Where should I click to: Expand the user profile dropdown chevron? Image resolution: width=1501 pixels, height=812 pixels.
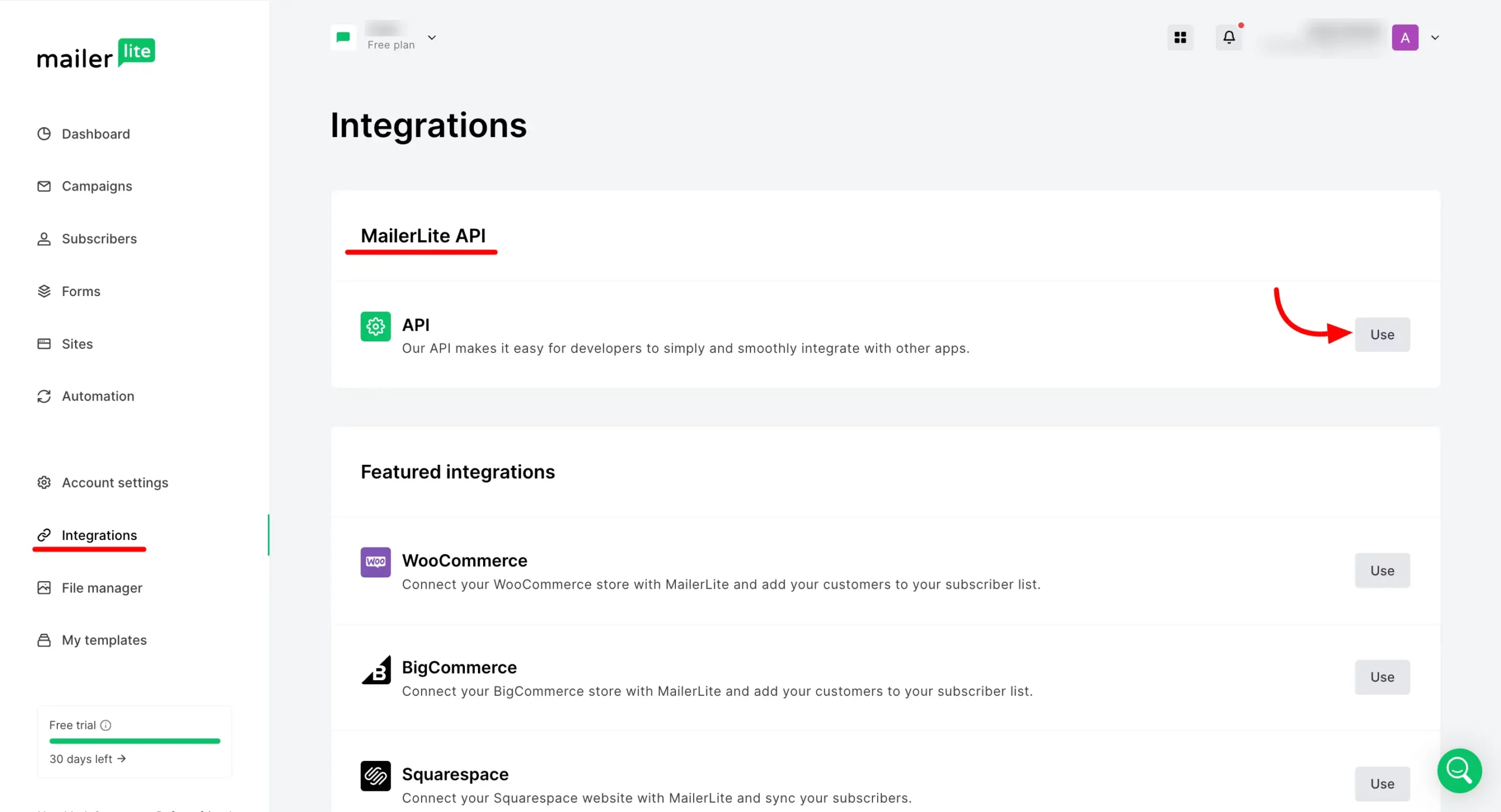(1435, 38)
